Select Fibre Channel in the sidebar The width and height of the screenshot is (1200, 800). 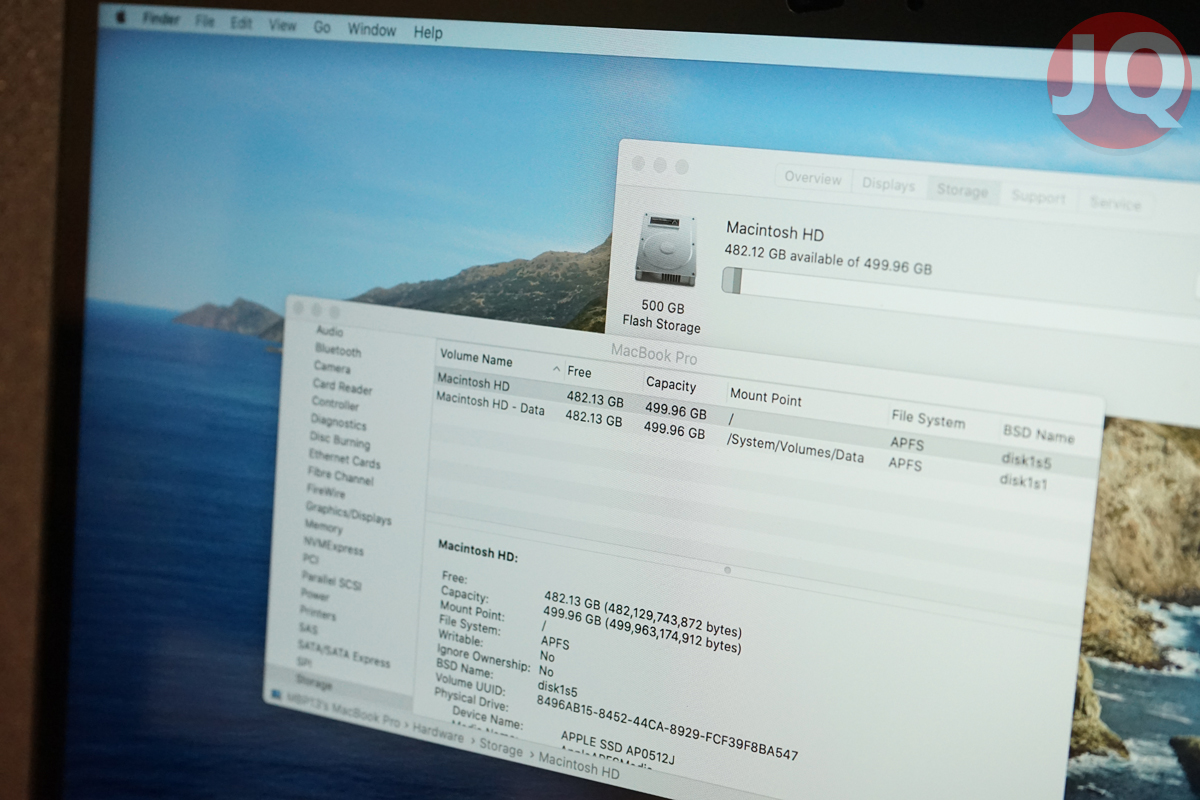click(x=340, y=477)
